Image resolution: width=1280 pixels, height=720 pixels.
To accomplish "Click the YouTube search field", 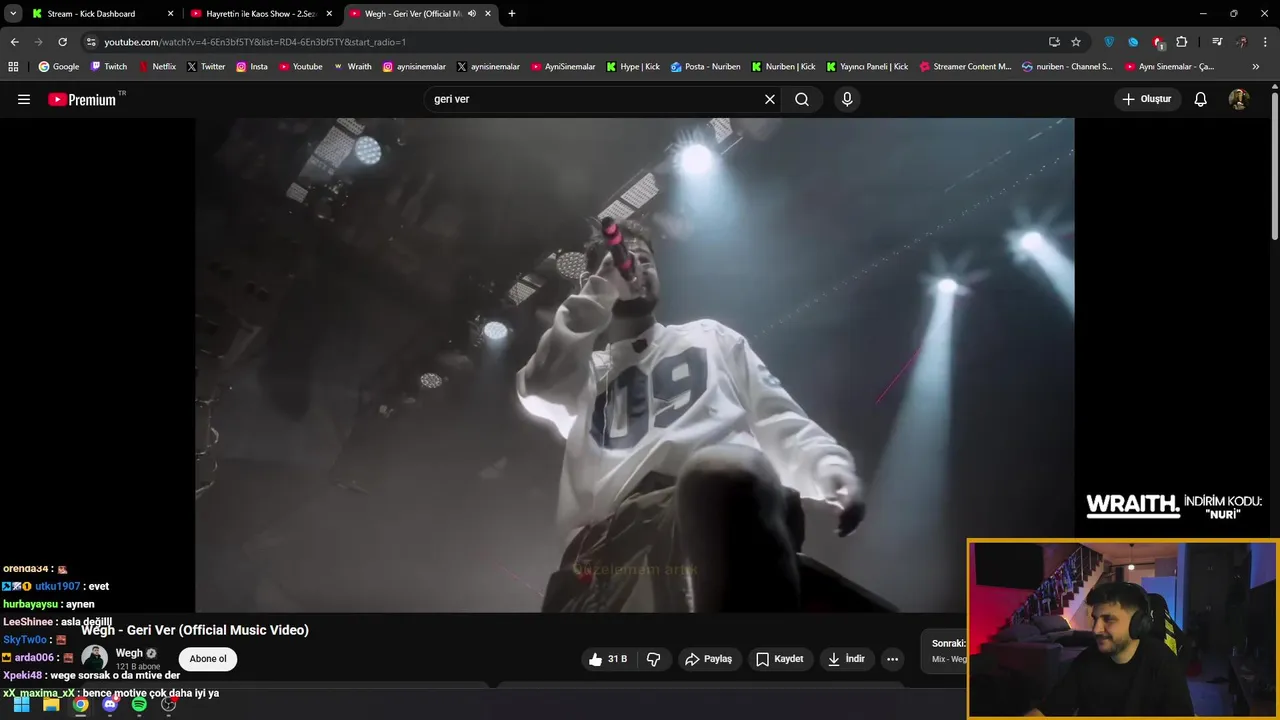I will pyautogui.click(x=595, y=99).
